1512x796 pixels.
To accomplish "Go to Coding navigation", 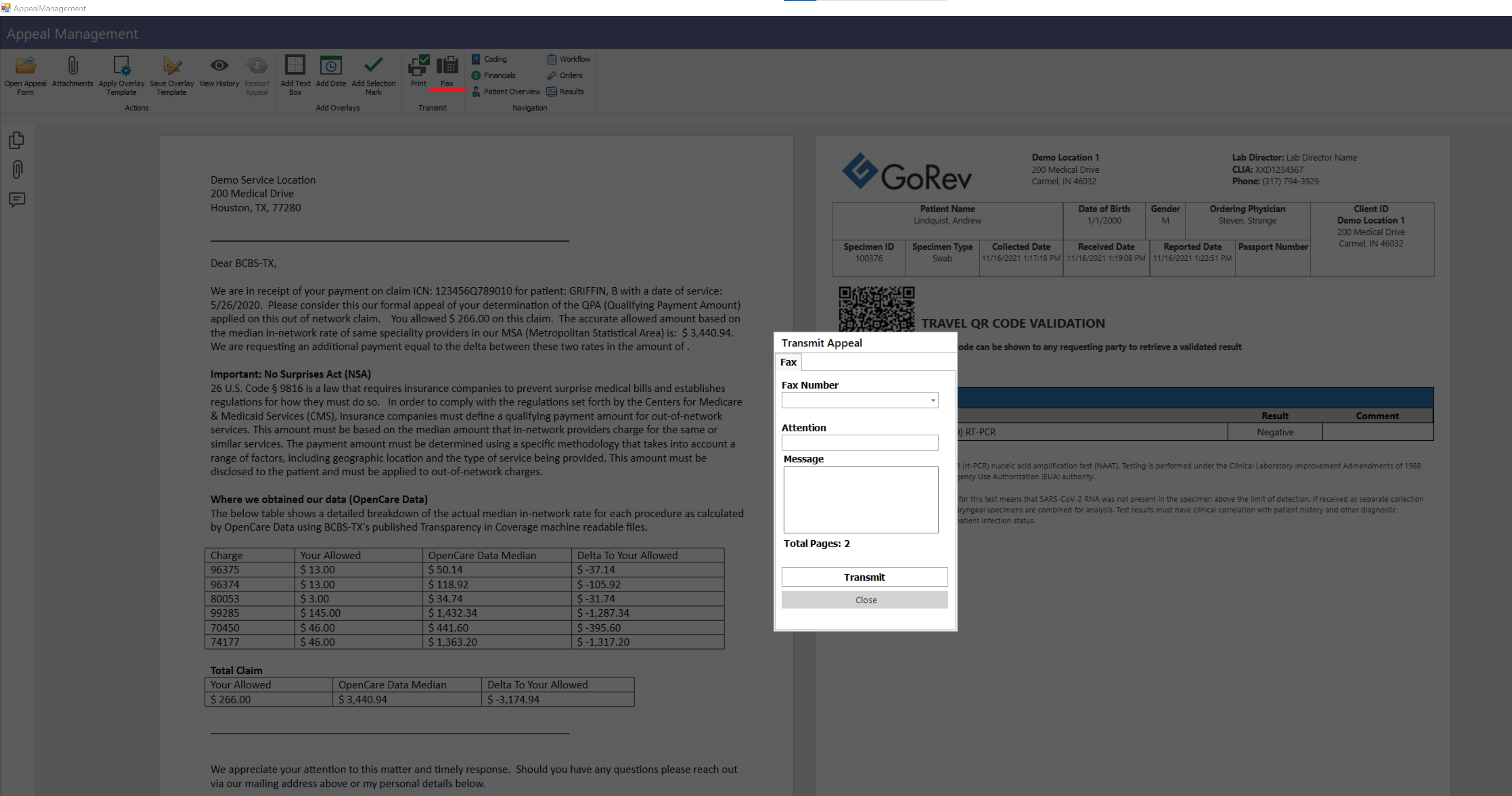I will coord(489,59).
